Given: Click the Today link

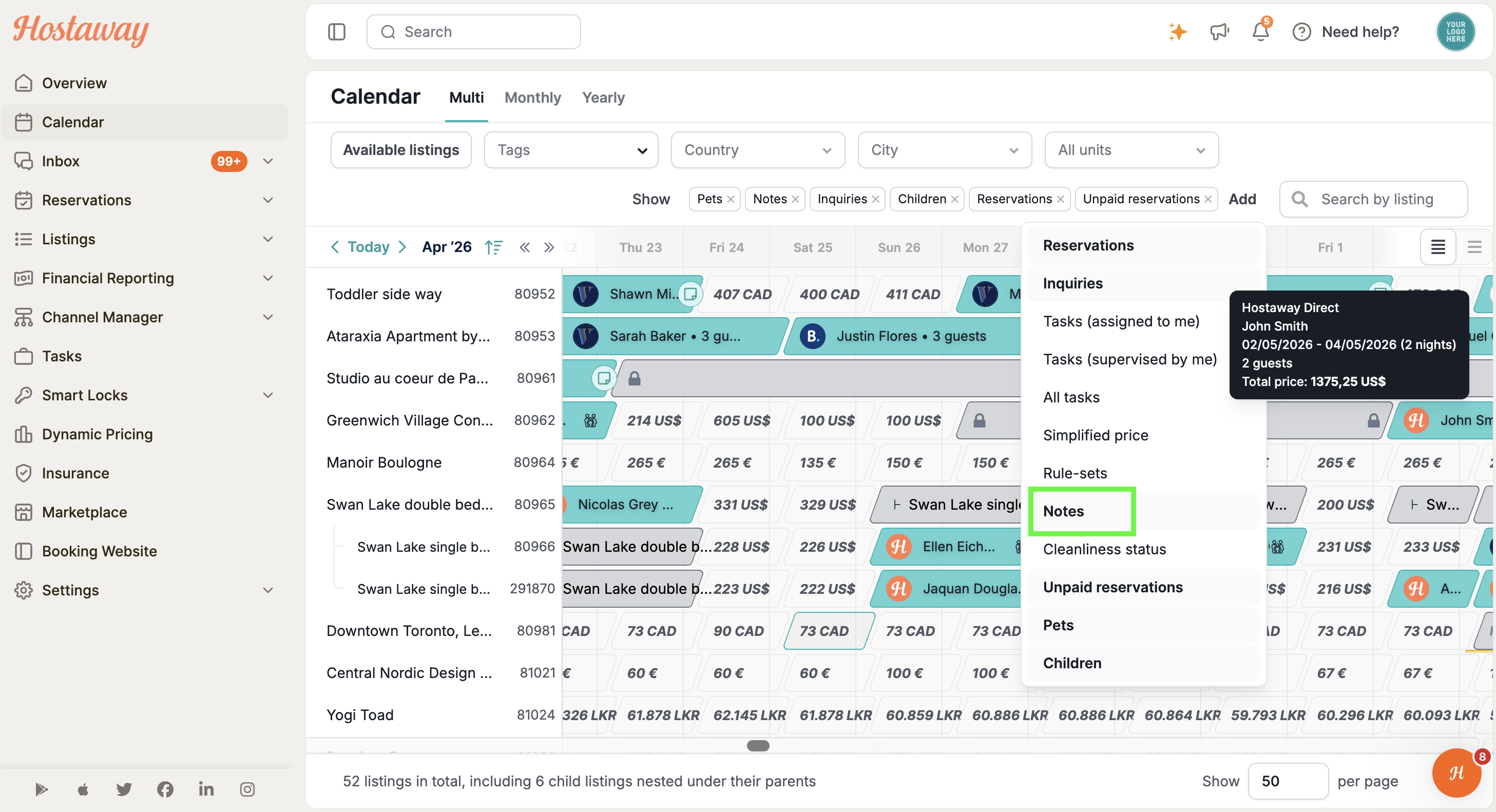Looking at the screenshot, I should tap(368, 247).
